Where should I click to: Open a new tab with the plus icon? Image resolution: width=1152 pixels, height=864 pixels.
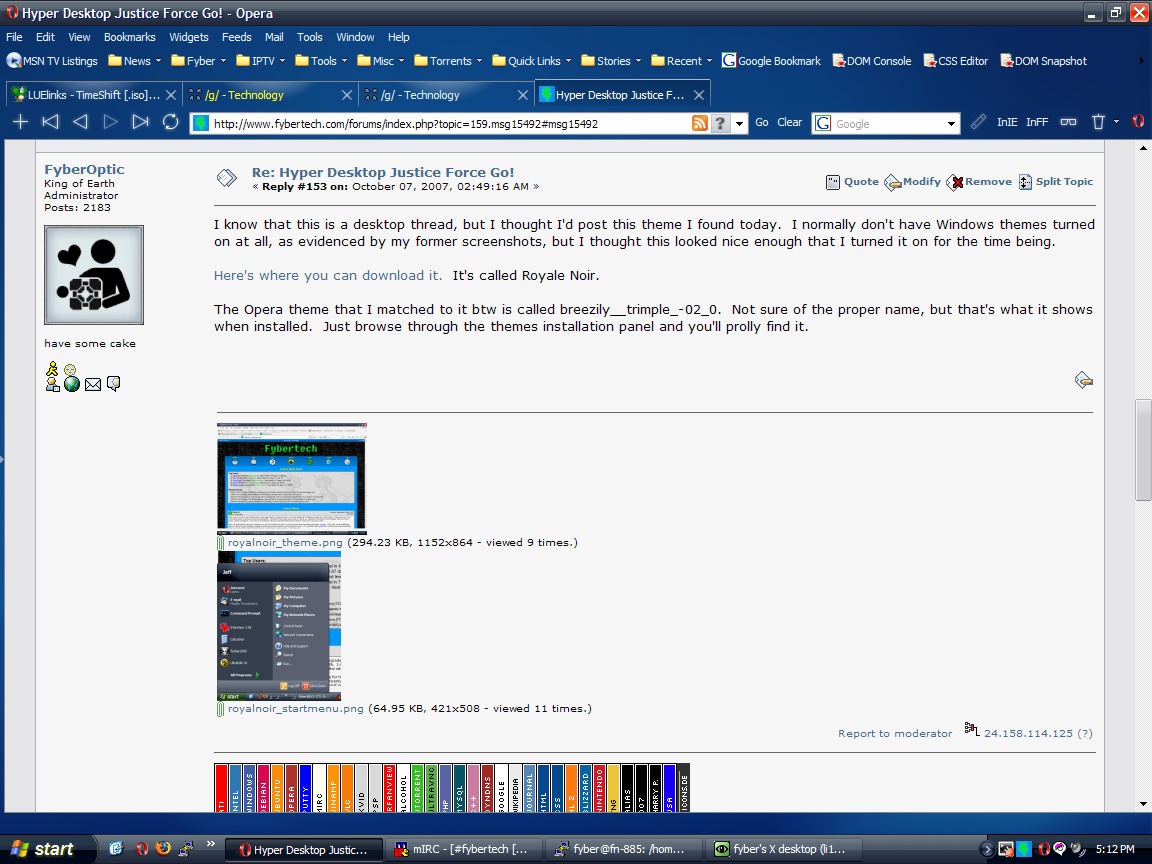tap(21, 122)
